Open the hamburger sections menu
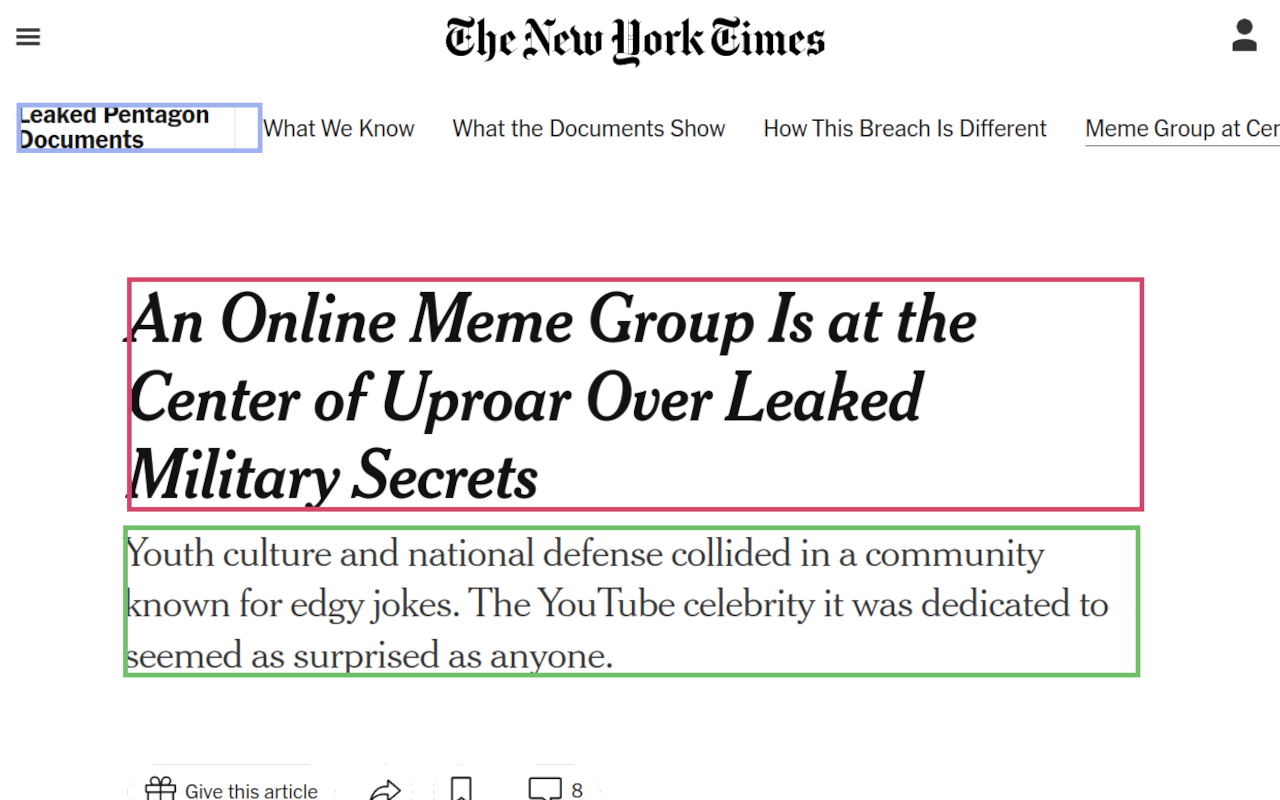 click(x=28, y=38)
